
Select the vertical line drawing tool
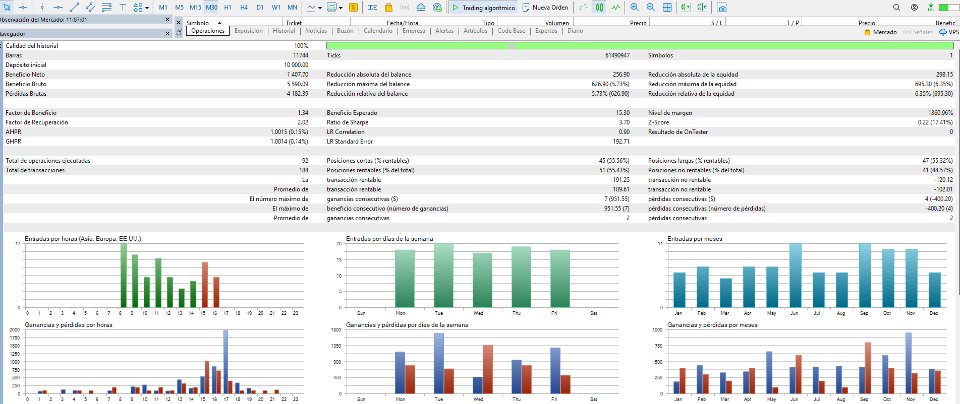[42, 7]
